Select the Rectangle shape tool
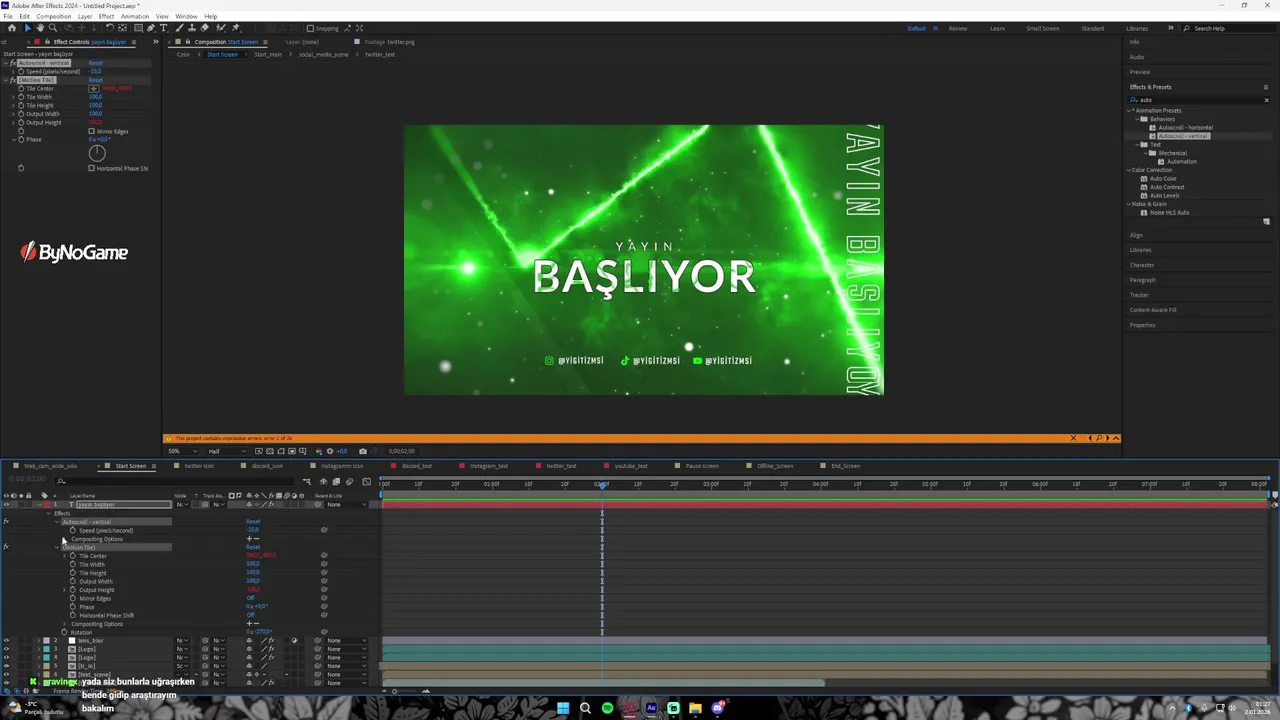Image resolution: width=1280 pixels, height=720 pixels. pos(138,28)
